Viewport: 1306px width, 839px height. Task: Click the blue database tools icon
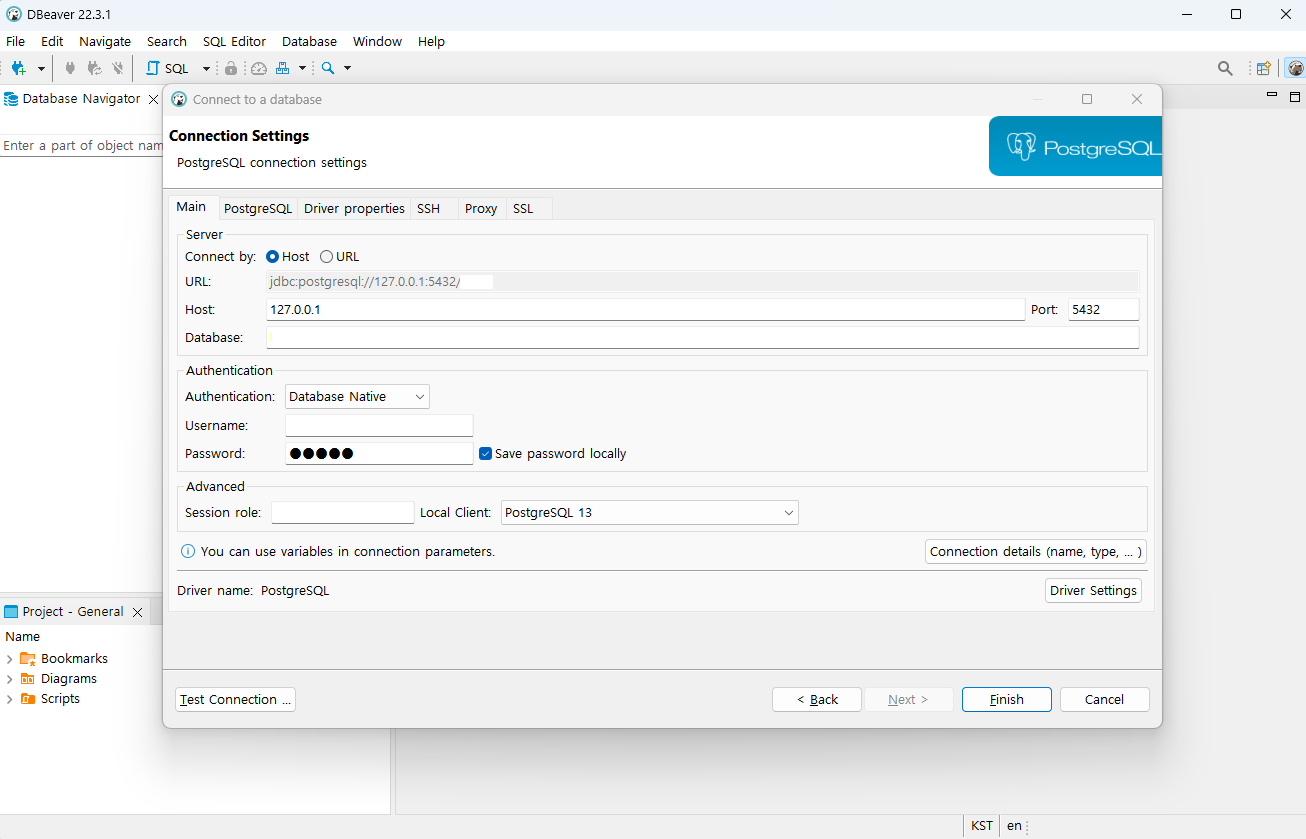coord(283,68)
